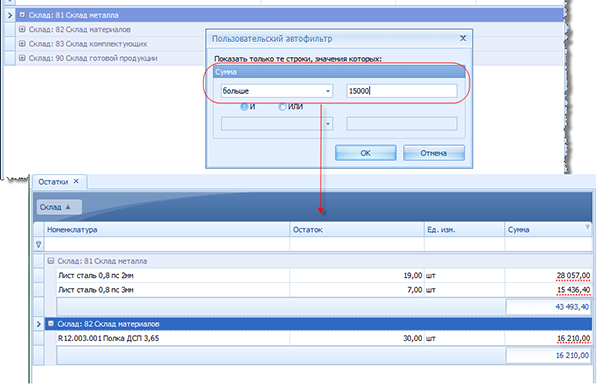
Task: Click the group total 43 493,40
Action: tap(549, 307)
